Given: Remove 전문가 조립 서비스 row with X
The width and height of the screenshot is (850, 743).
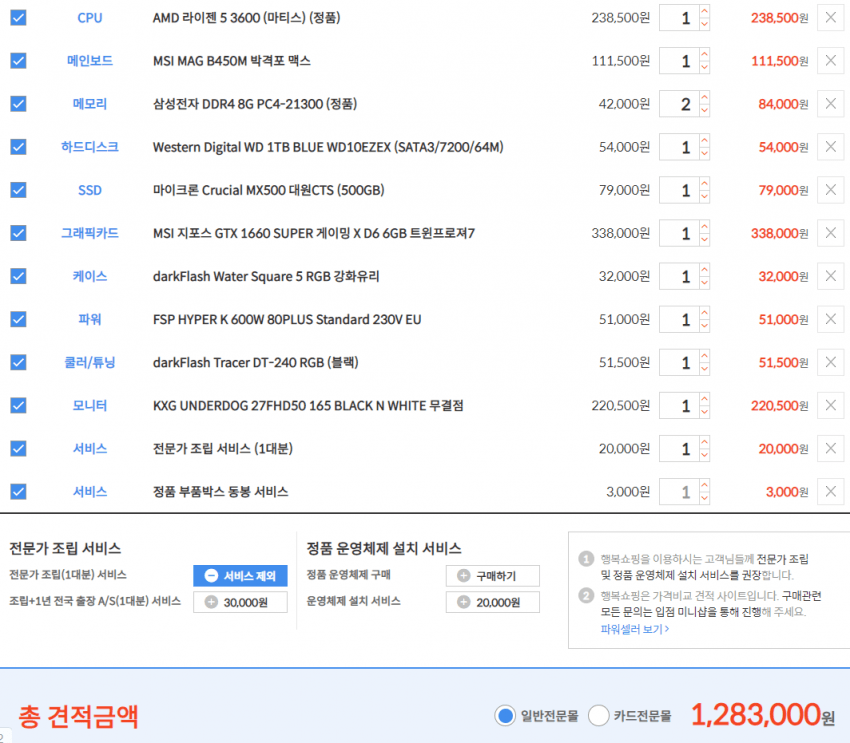Looking at the screenshot, I should coord(830,448).
